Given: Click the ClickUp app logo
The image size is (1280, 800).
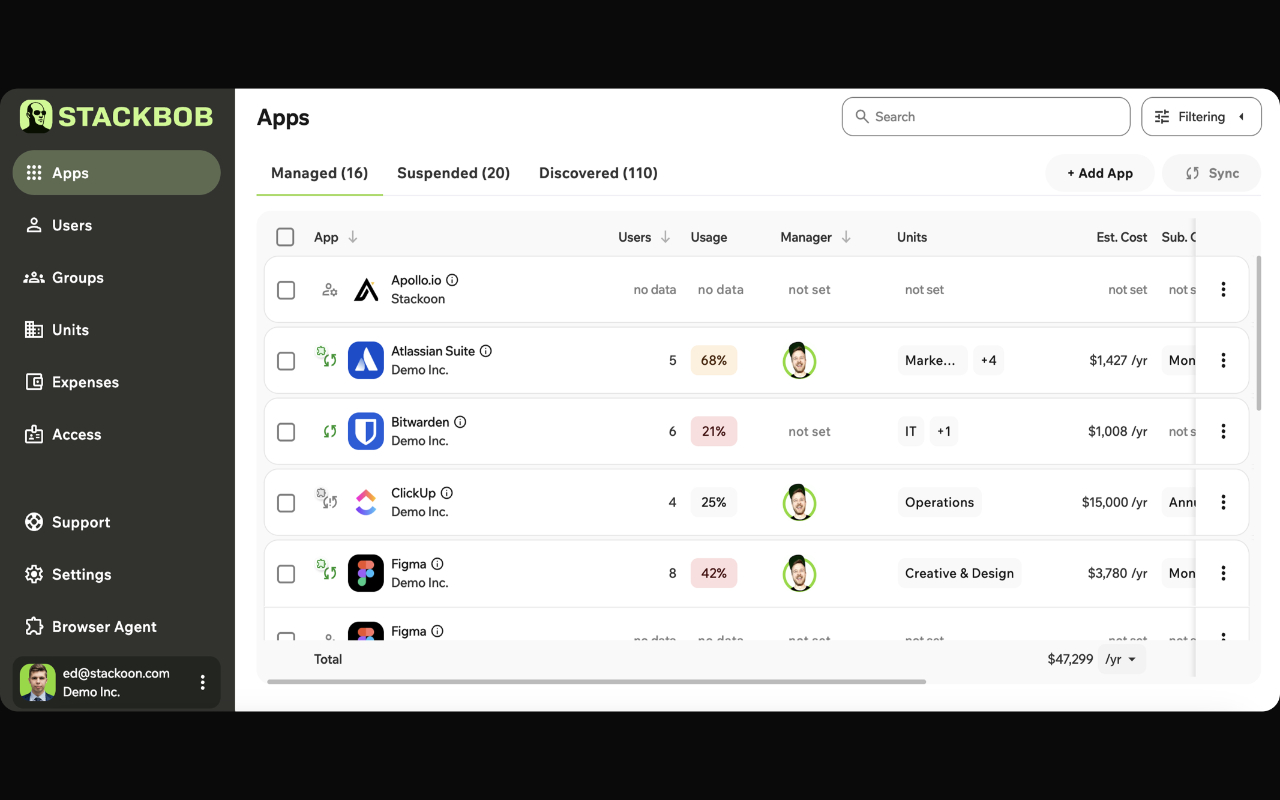Looking at the screenshot, I should click(x=366, y=502).
